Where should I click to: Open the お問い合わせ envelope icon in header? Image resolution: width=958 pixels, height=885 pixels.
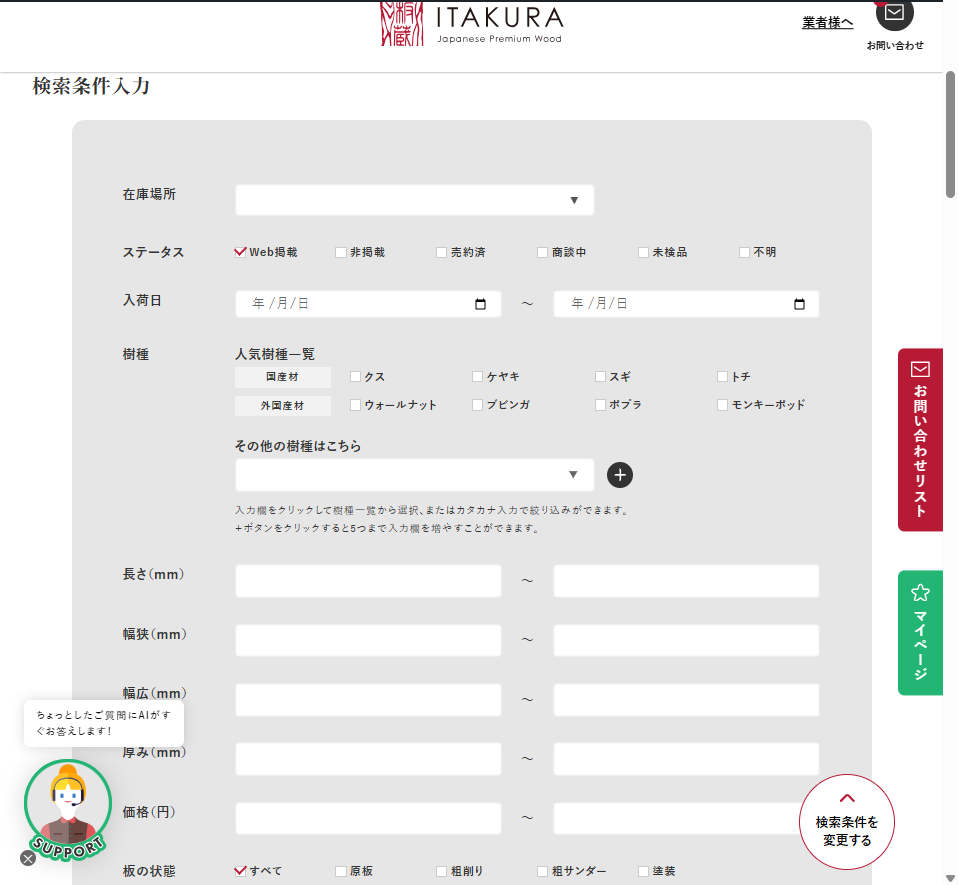[x=894, y=14]
